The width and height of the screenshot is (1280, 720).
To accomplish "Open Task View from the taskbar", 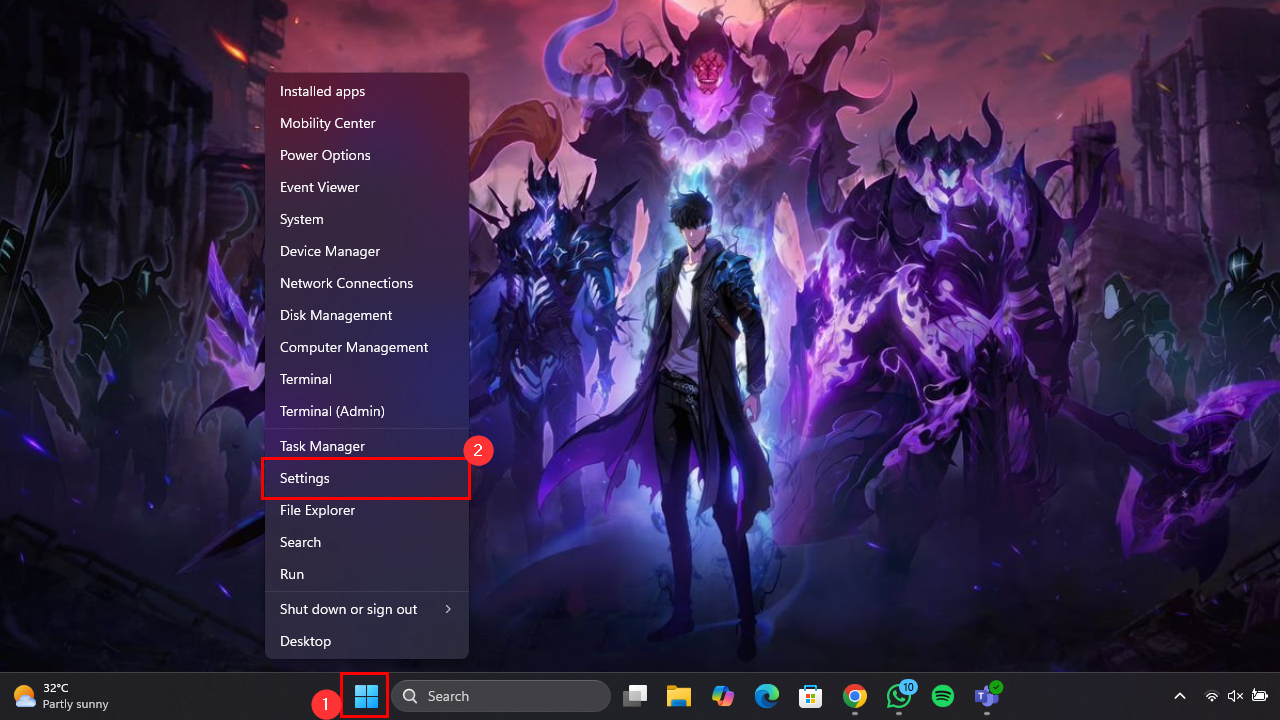I will (x=634, y=696).
